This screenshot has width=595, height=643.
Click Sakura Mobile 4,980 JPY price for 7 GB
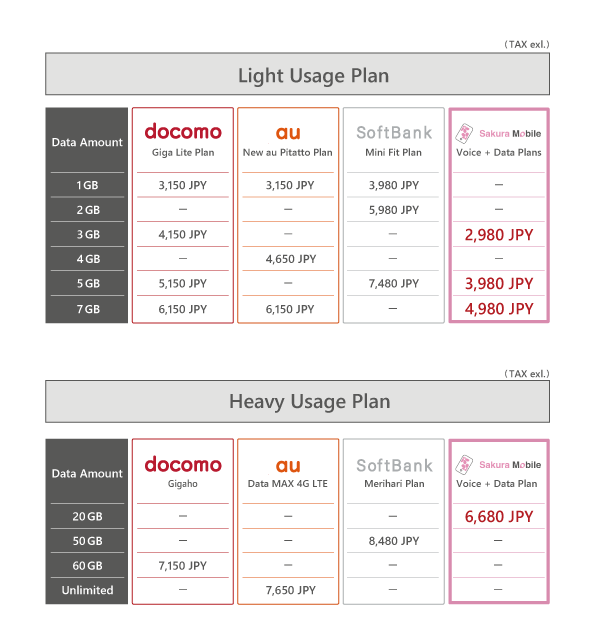click(x=499, y=309)
